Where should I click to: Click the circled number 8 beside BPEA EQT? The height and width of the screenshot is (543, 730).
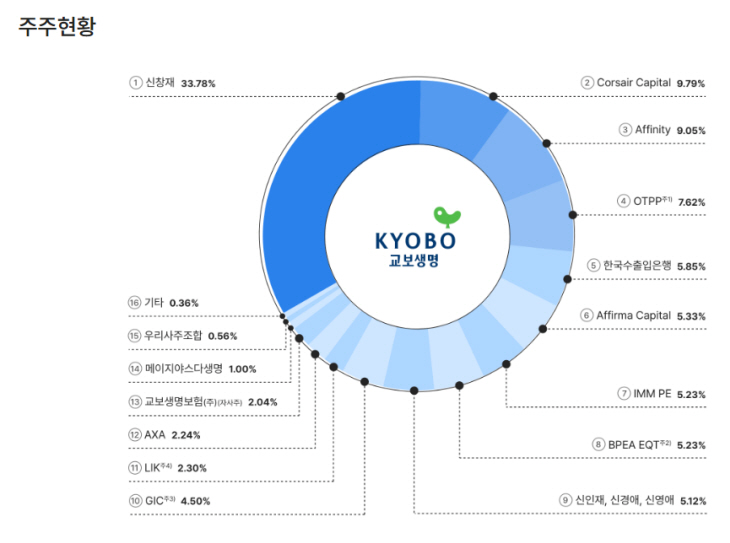pos(598,444)
